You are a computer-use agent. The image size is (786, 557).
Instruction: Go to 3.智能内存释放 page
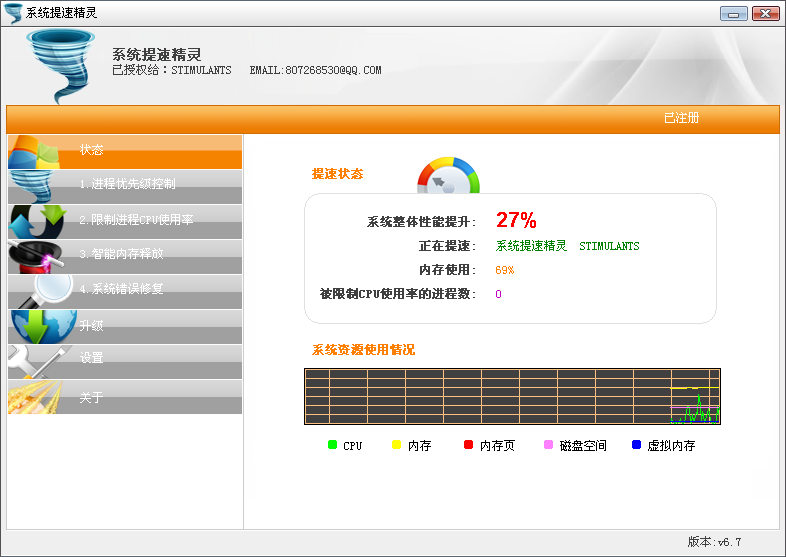tap(121, 254)
